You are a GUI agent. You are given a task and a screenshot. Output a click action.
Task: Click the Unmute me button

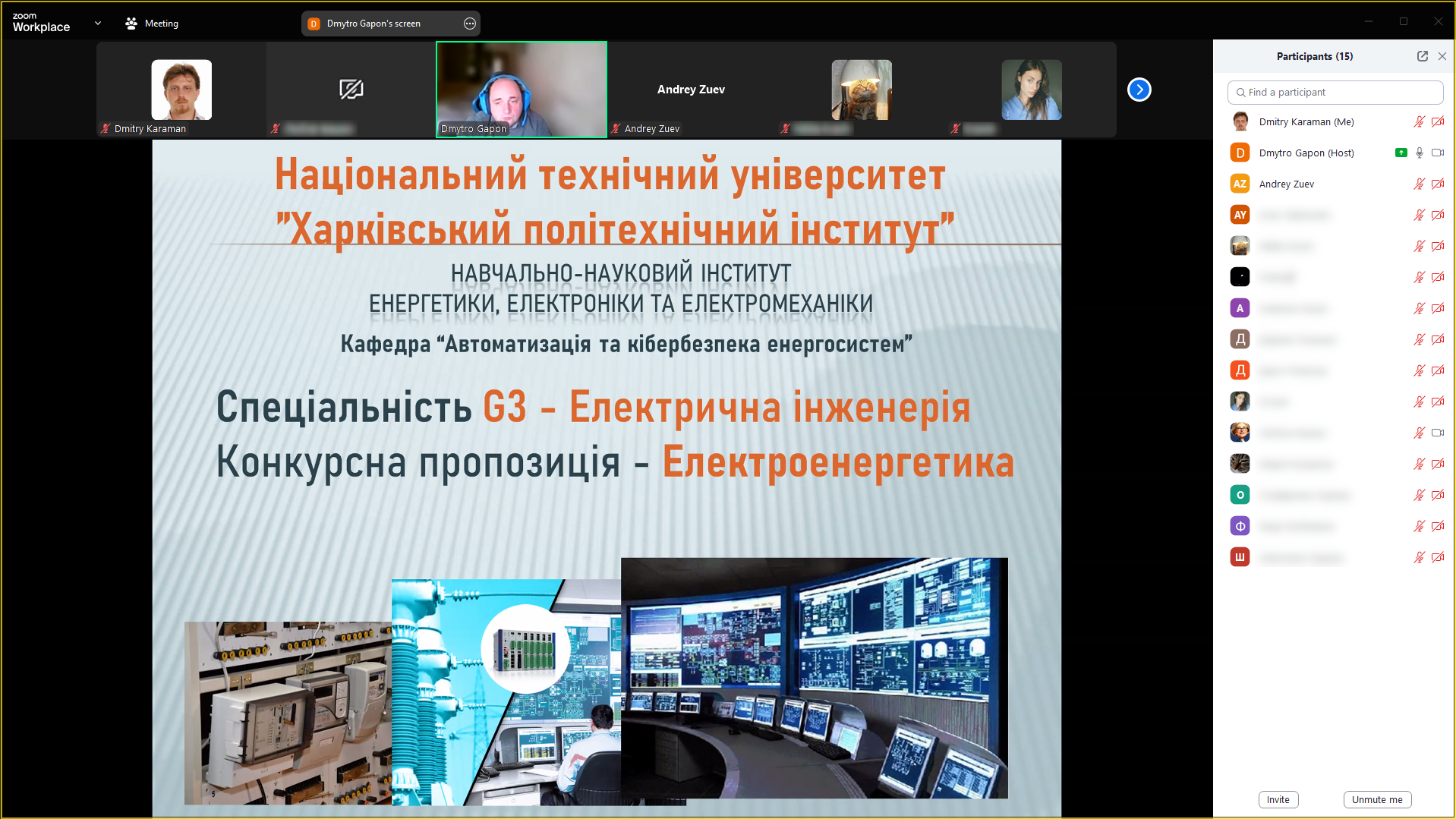(1377, 799)
